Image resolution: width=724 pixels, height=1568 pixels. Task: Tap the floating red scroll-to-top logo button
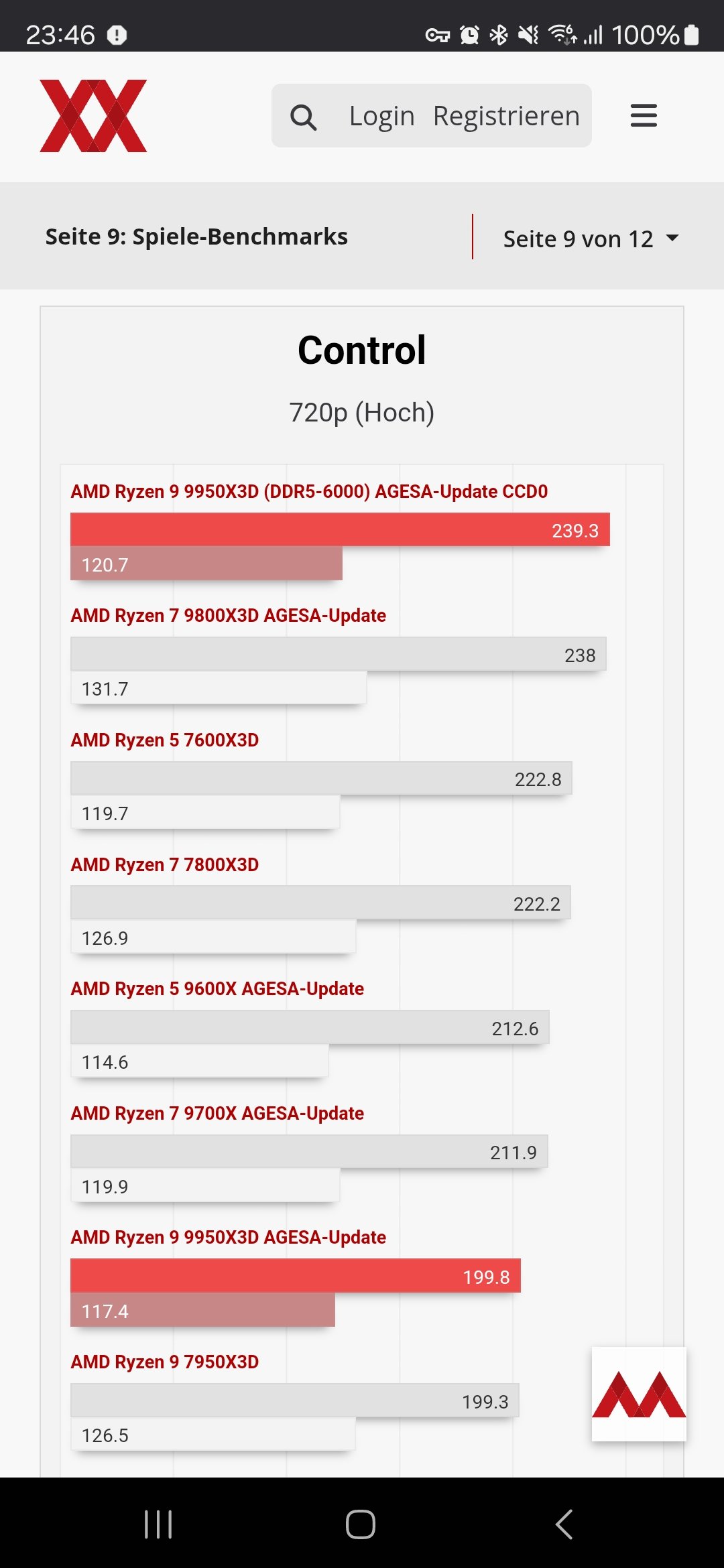pos(639,1394)
